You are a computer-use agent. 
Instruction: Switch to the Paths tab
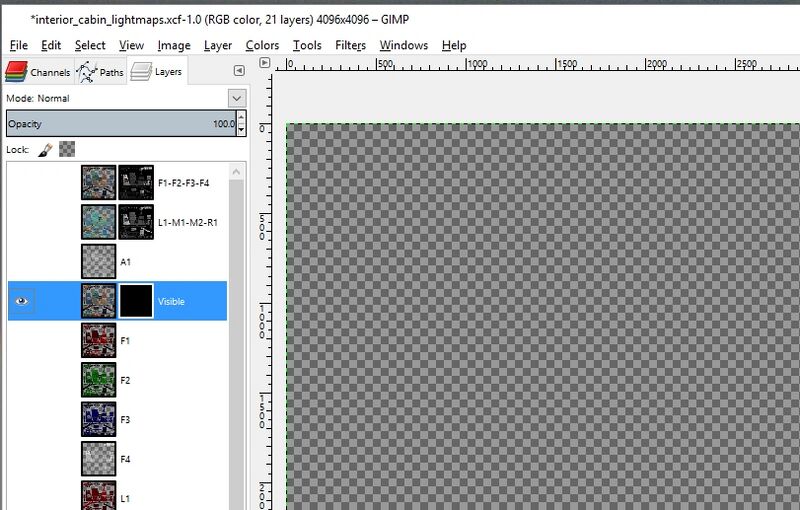pyautogui.click(x=100, y=72)
